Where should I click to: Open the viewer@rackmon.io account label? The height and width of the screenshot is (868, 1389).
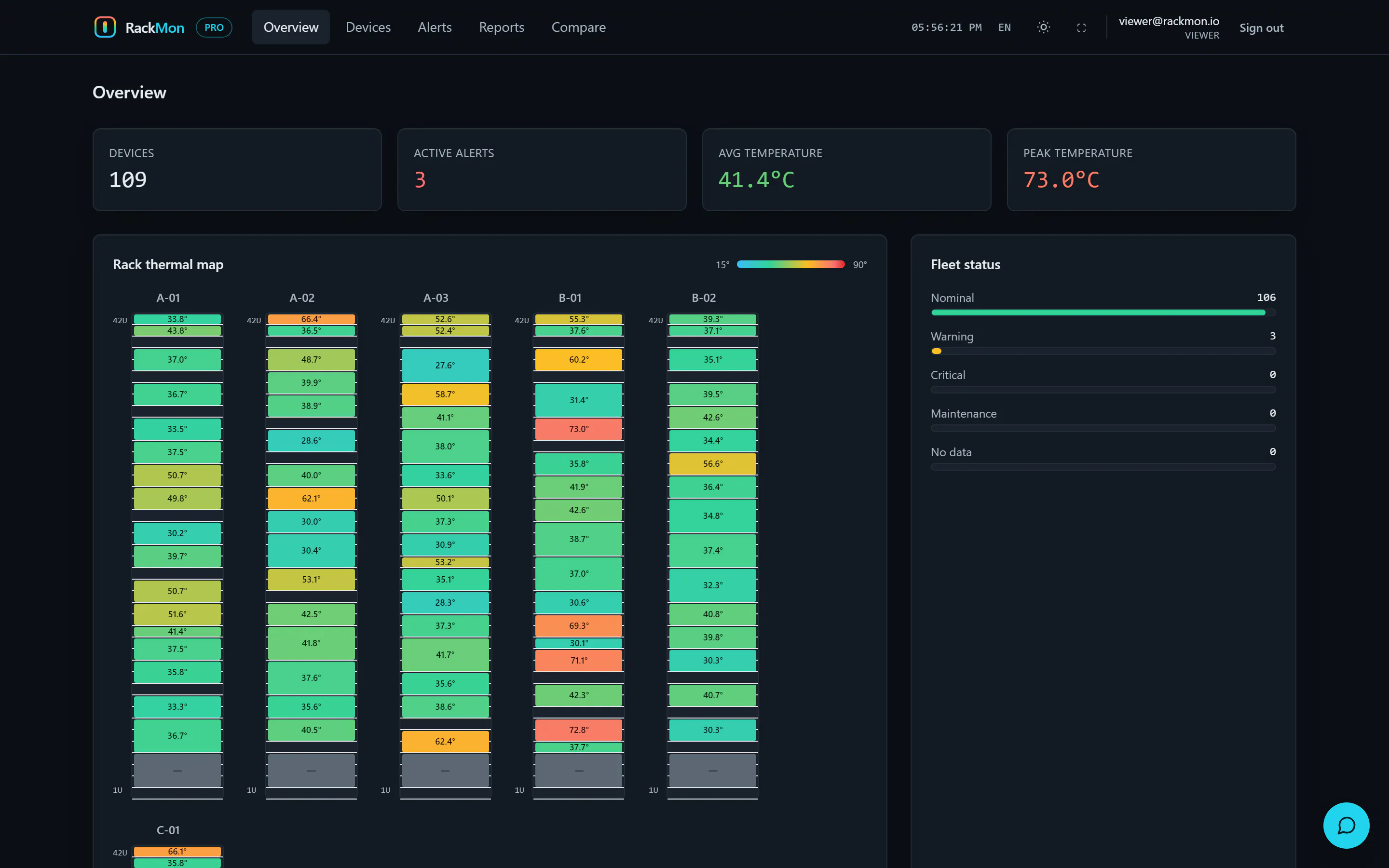(1169, 21)
